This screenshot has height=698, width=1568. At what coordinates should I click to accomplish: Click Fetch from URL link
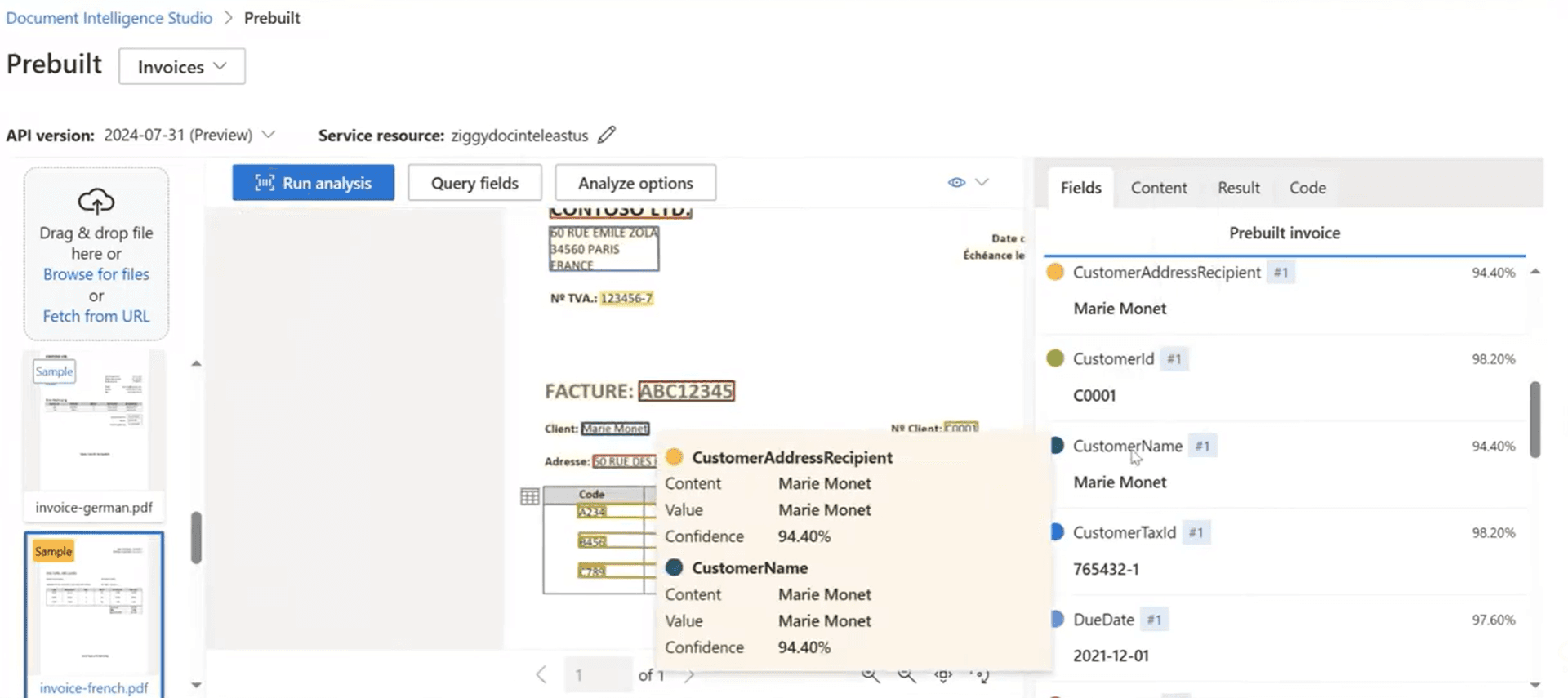96,316
